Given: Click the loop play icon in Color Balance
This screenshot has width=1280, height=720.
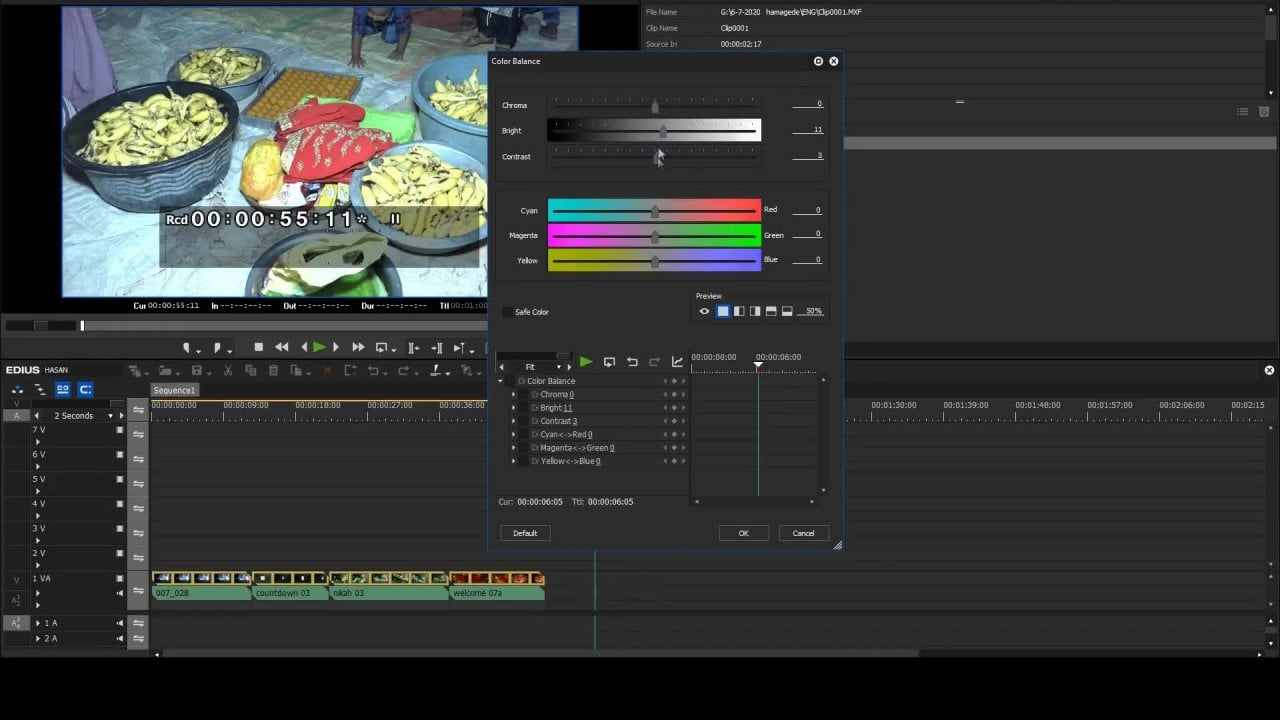Looking at the screenshot, I should (x=609, y=362).
